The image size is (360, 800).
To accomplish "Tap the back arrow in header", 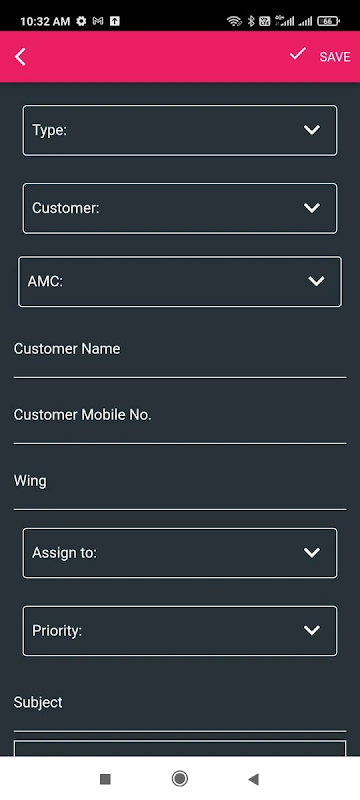I will [x=20, y=57].
